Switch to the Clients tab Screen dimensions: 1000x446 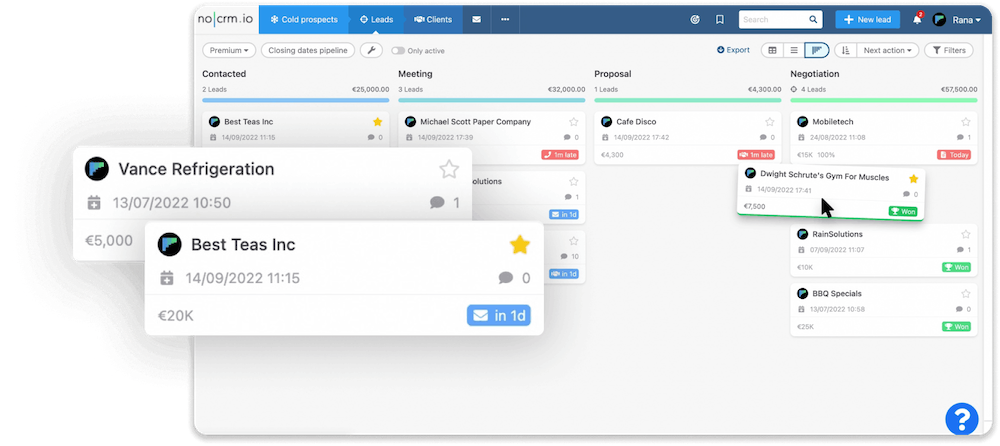click(x=425, y=19)
